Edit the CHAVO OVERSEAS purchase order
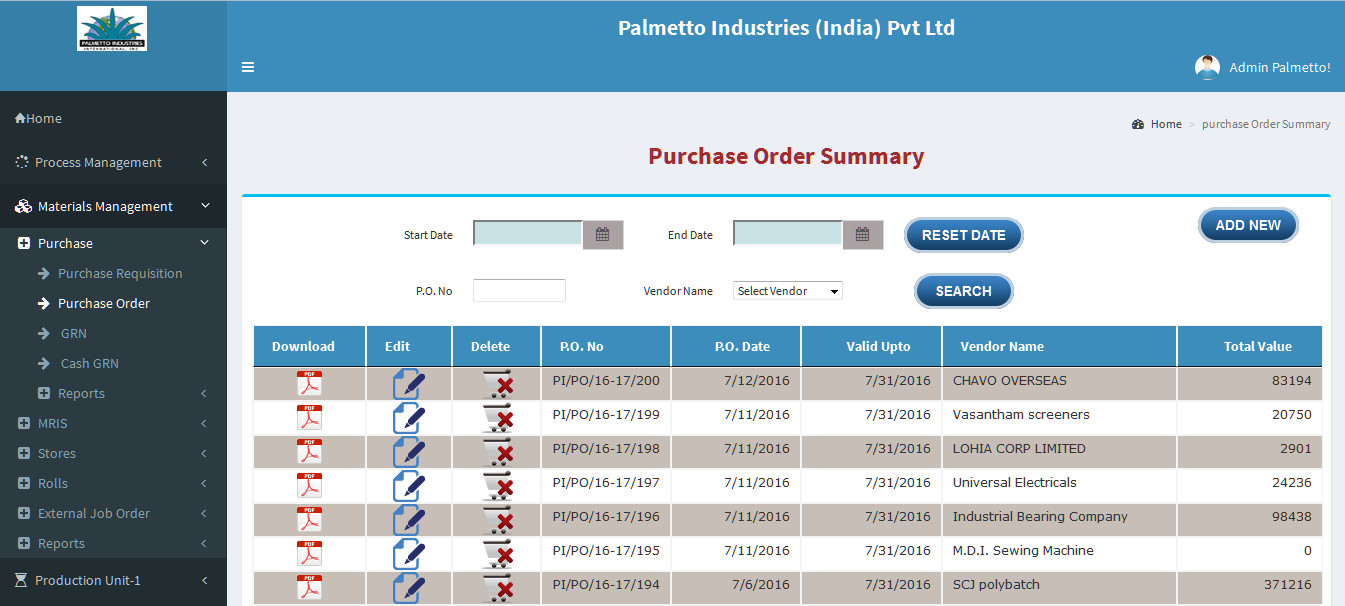Image resolution: width=1345 pixels, height=606 pixels. tap(409, 385)
